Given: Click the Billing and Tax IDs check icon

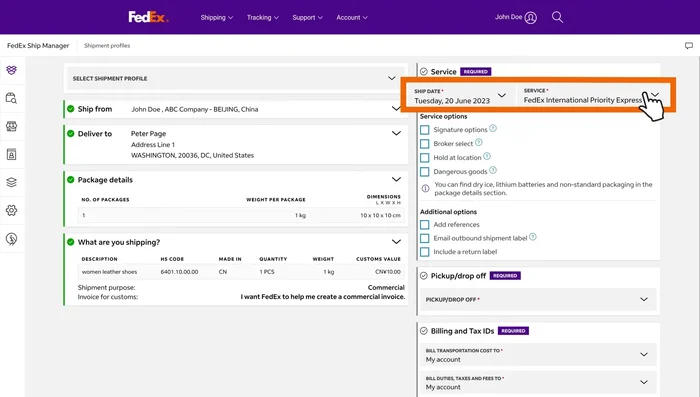Looking at the screenshot, I should tap(424, 331).
